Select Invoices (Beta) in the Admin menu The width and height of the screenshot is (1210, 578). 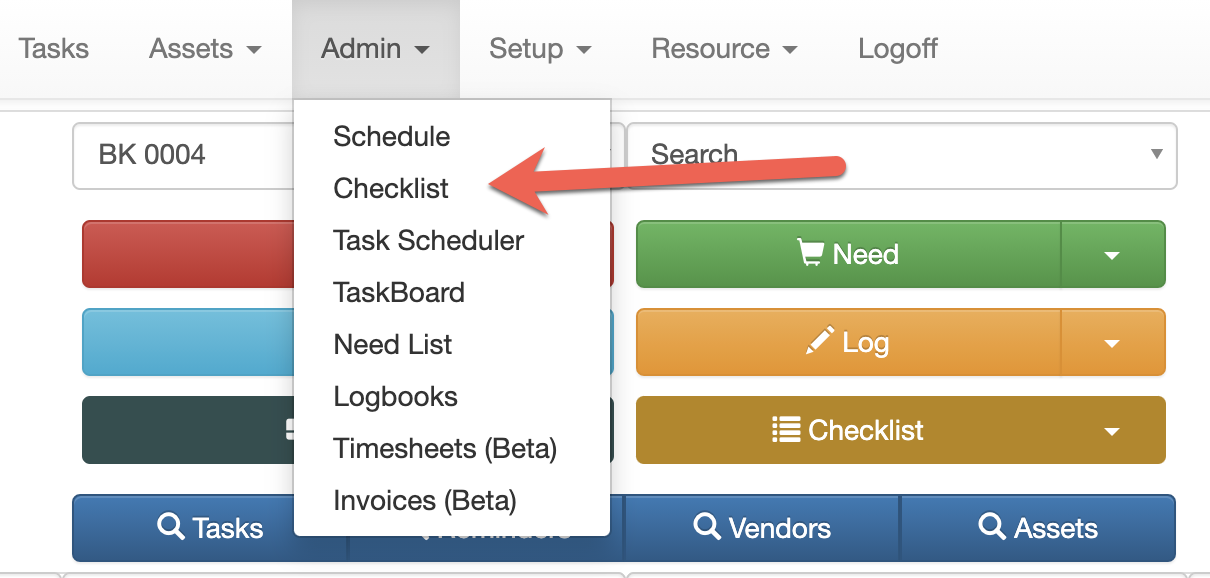click(x=426, y=500)
